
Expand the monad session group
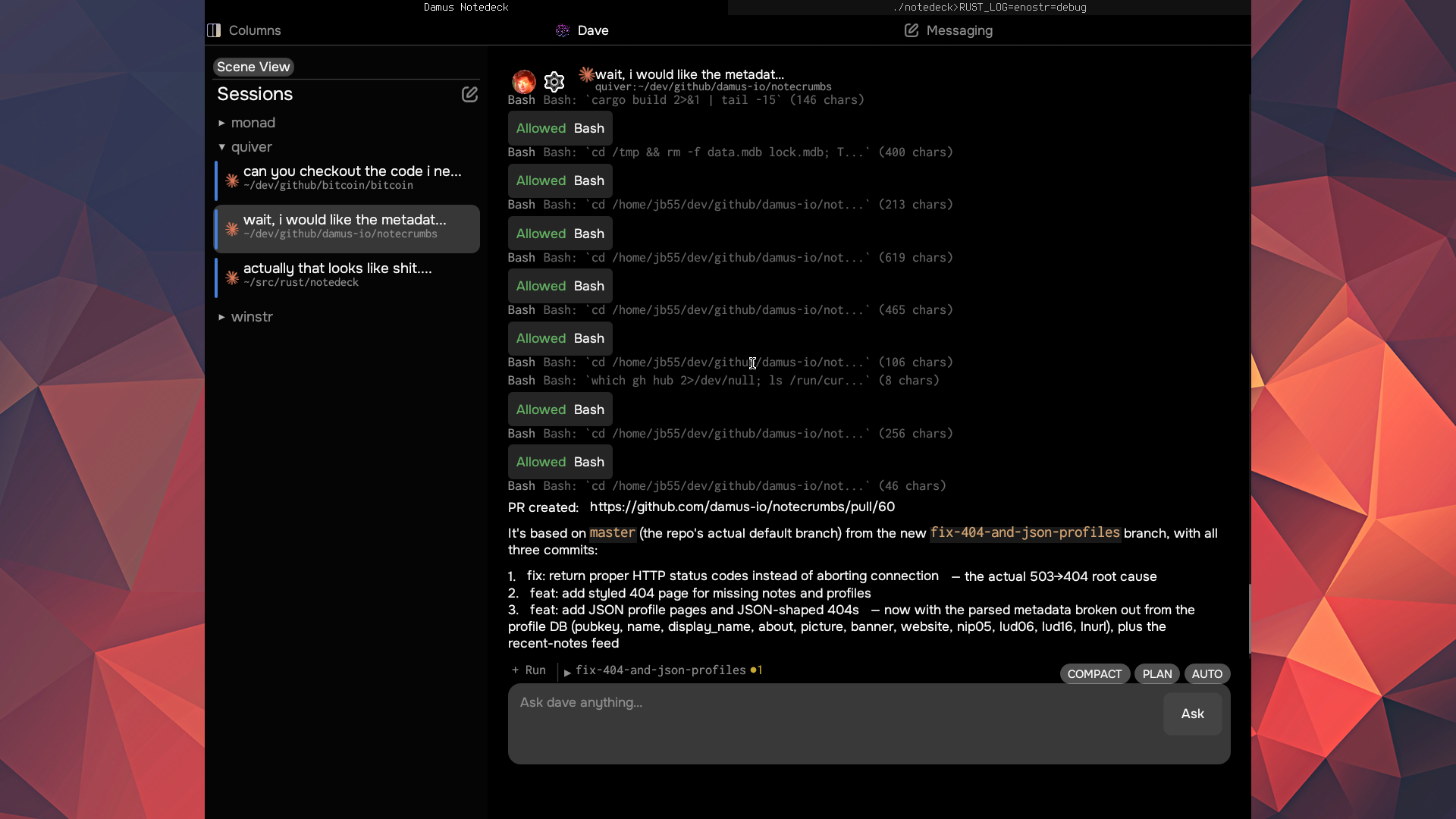click(221, 123)
